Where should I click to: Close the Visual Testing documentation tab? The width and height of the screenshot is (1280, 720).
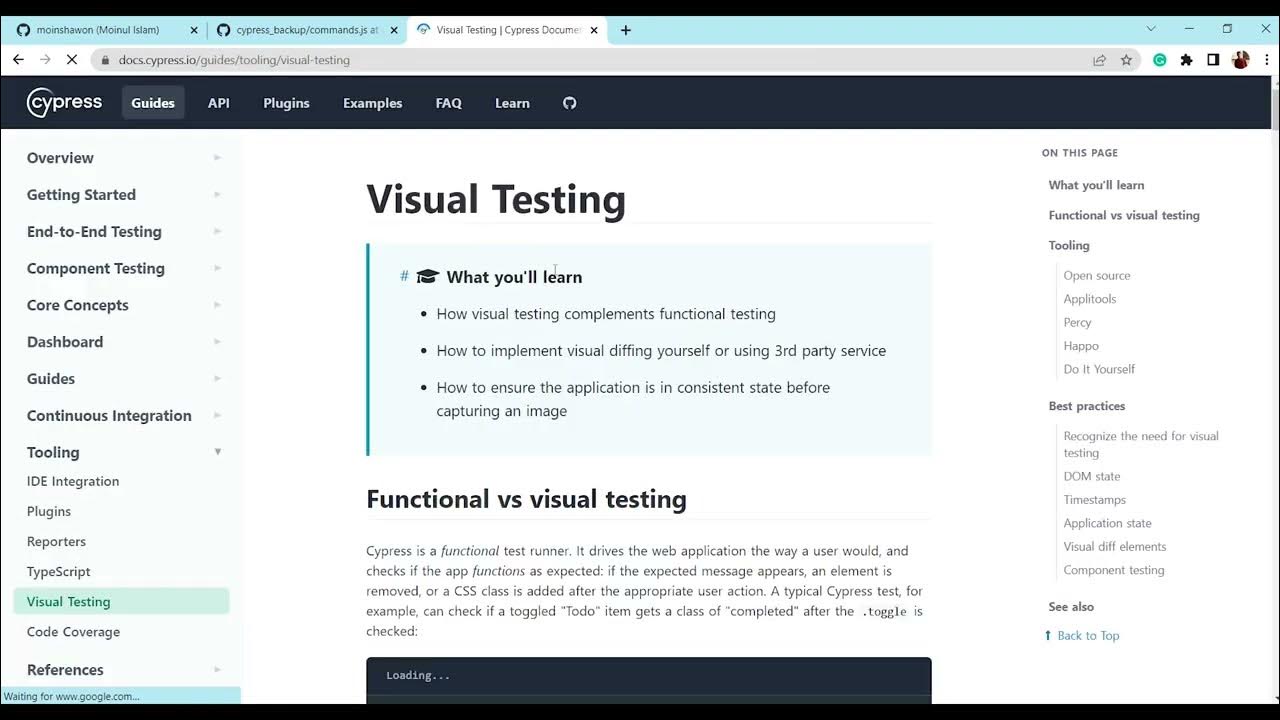coord(594,30)
